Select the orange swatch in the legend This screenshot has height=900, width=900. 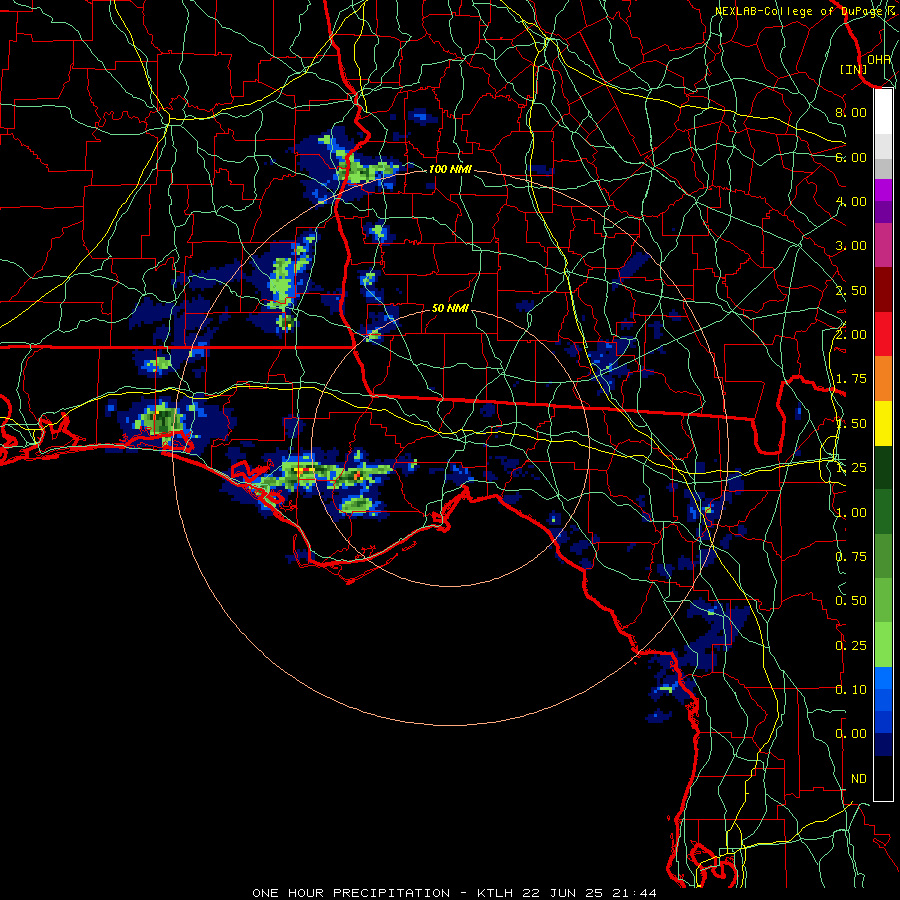(x=883, y=379)
